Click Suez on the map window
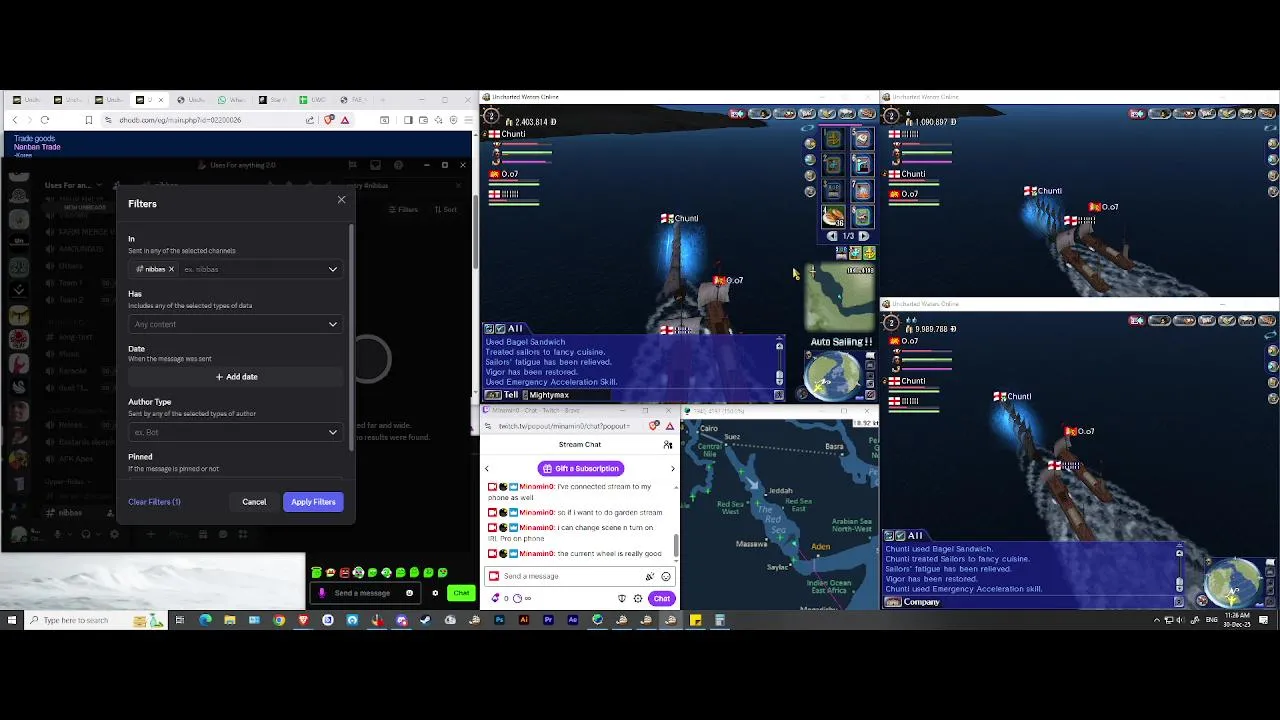The height and width of the screenshot is (720, 1280). pos(733,437)
